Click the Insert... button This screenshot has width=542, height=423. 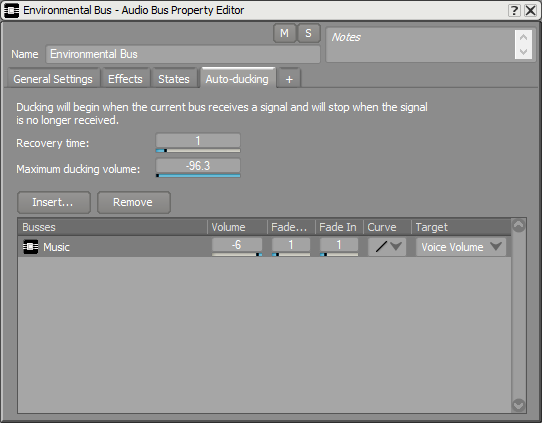coord(54,202)
